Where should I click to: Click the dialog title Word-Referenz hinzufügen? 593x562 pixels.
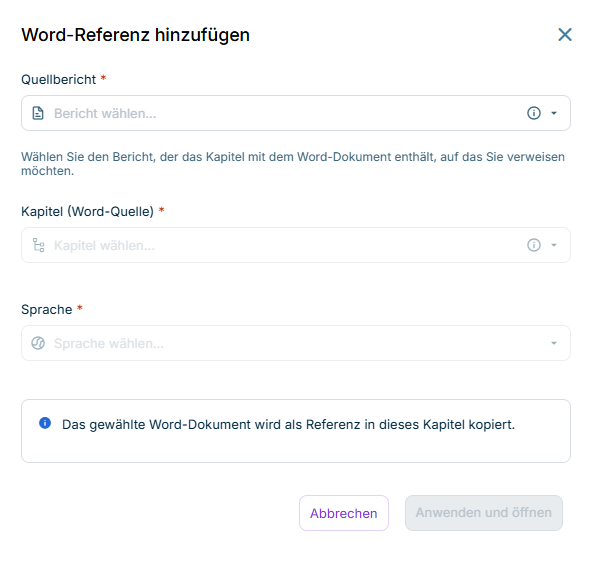click(135, 35)
